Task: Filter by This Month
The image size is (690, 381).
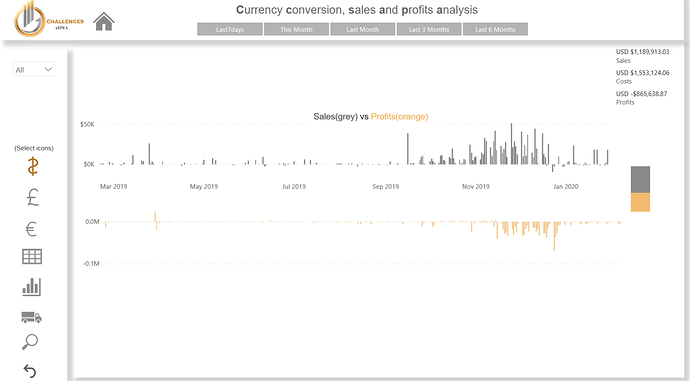Action: pyautogui.click(x=296, y=29)
